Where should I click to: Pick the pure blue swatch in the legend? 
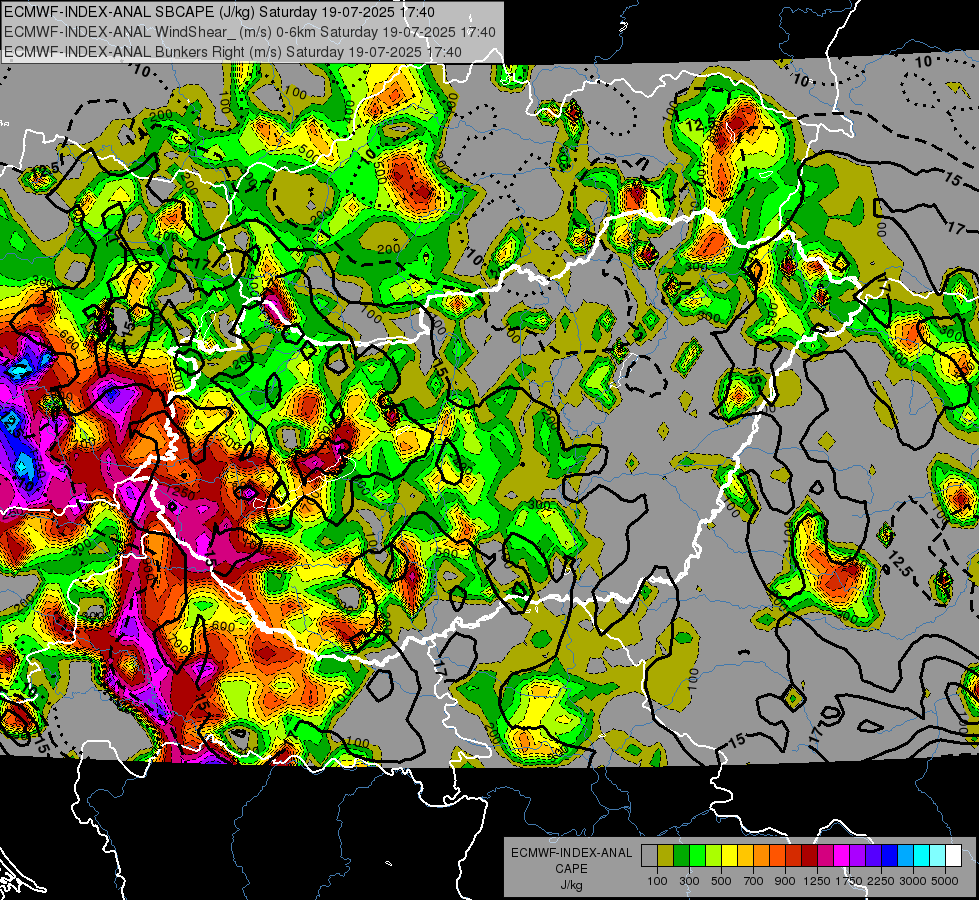(x=890, y=856)
